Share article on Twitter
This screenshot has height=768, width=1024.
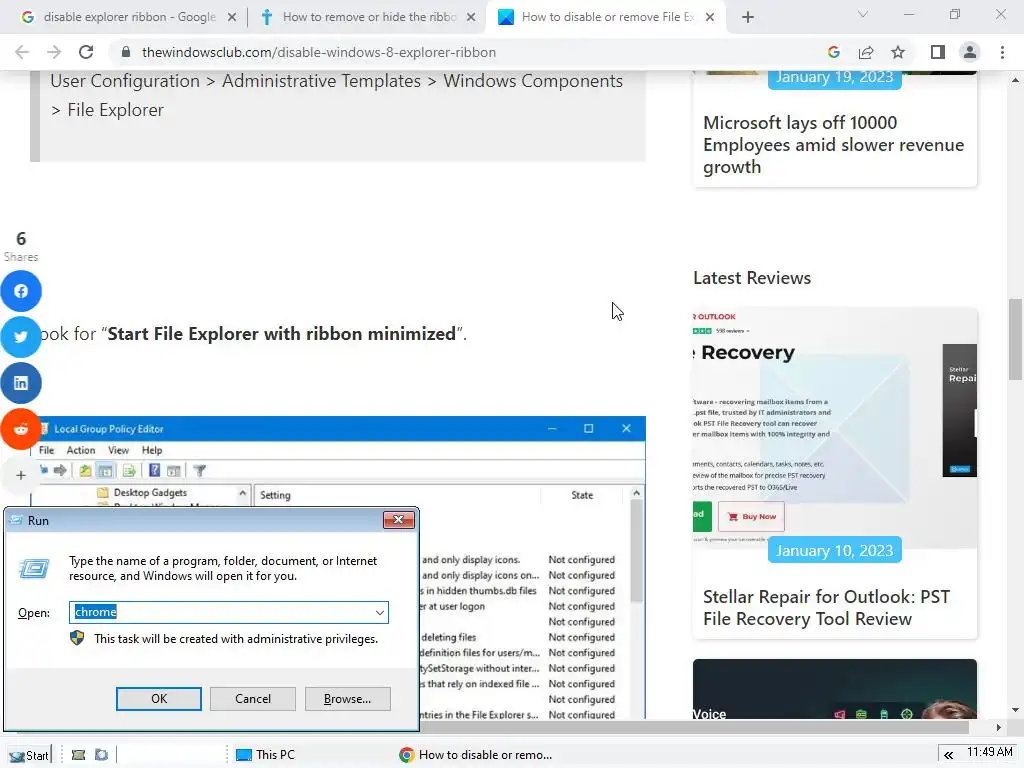[21, 337]
